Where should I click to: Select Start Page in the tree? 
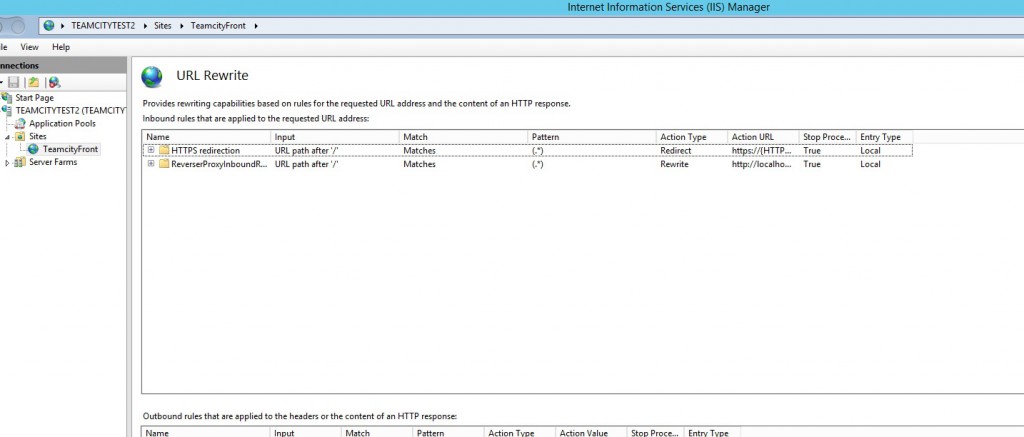[x=35, y=98]
